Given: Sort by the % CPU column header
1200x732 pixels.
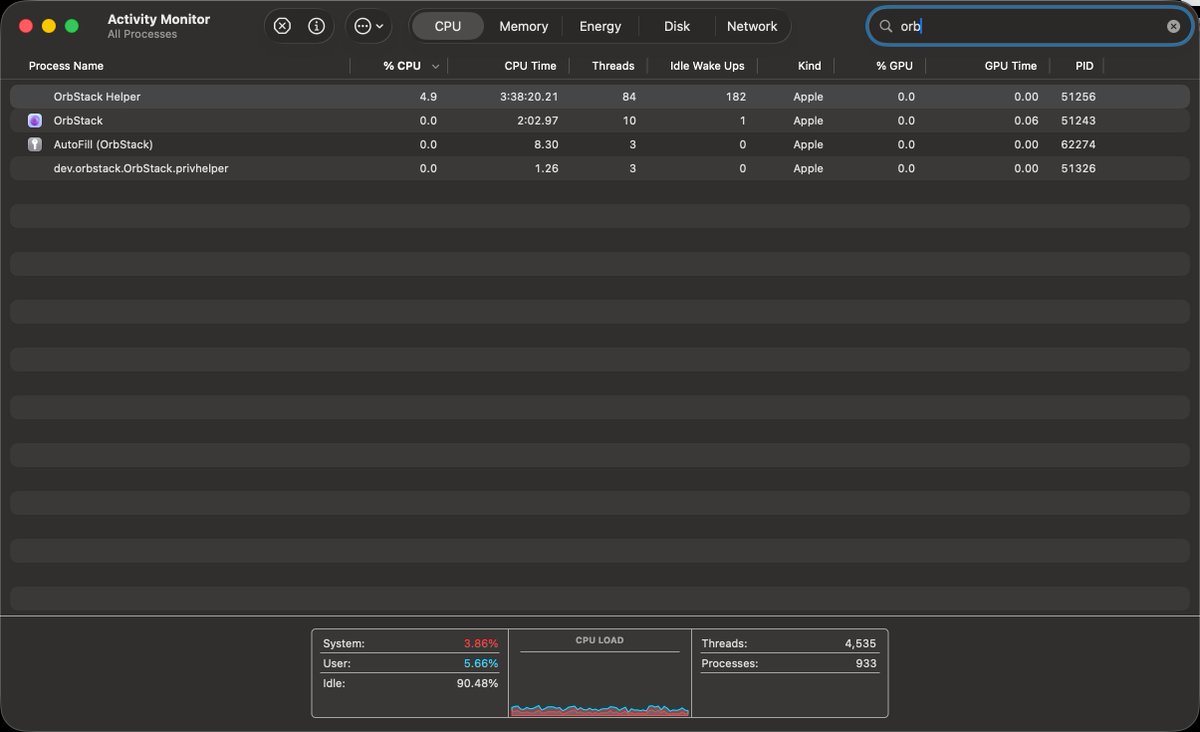Looking at the screenshot, I should (x=402, y=66).
